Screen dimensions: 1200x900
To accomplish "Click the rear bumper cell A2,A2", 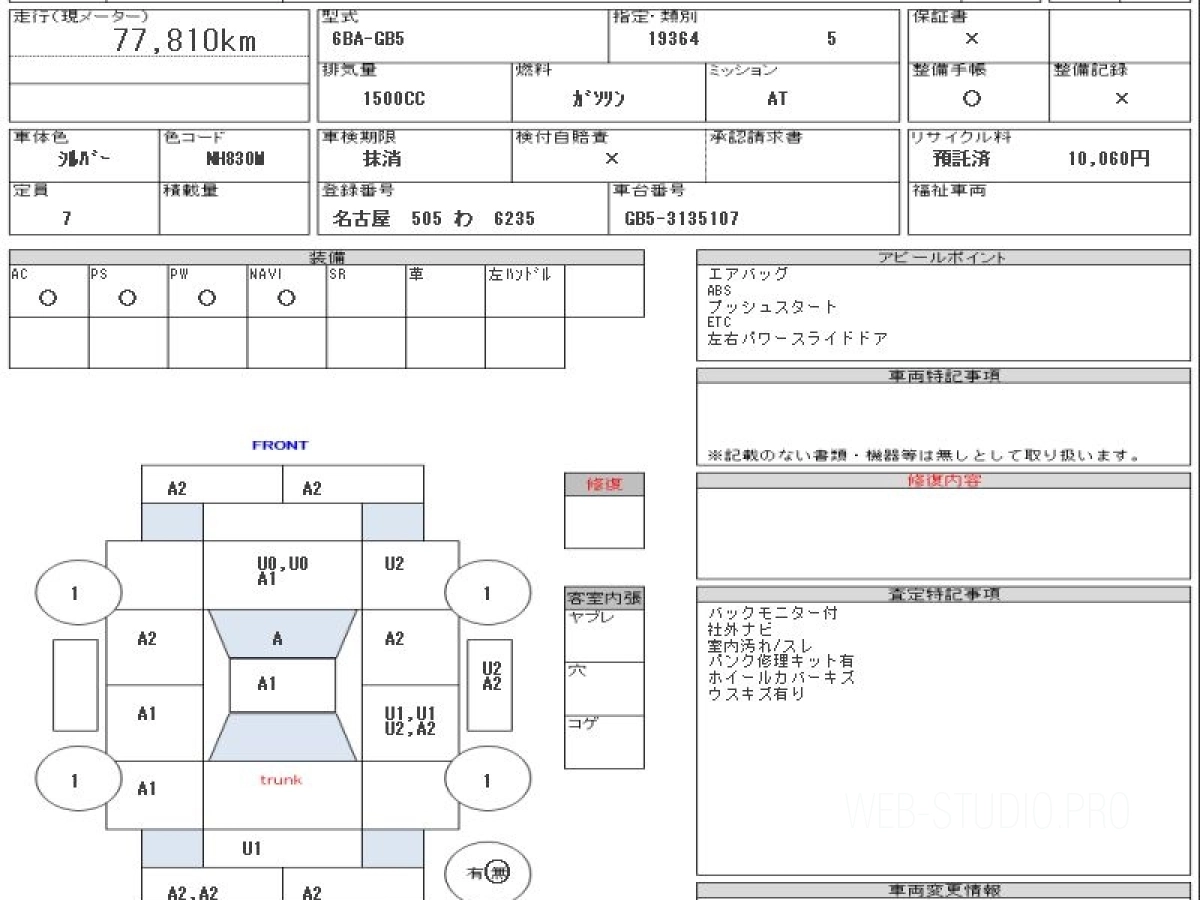I will tap(212, 885).
